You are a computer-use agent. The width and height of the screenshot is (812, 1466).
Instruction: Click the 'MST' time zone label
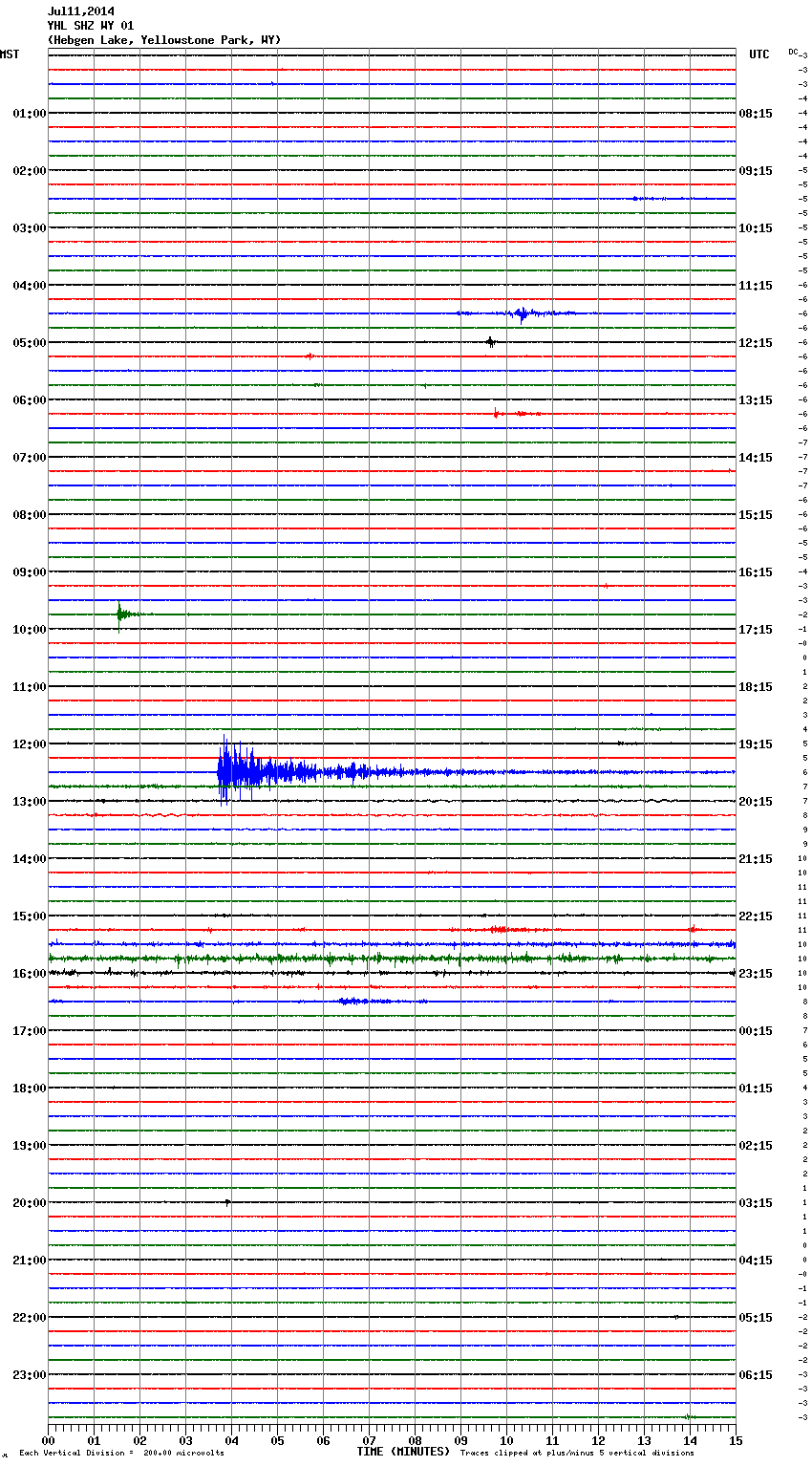coord(10,54)
